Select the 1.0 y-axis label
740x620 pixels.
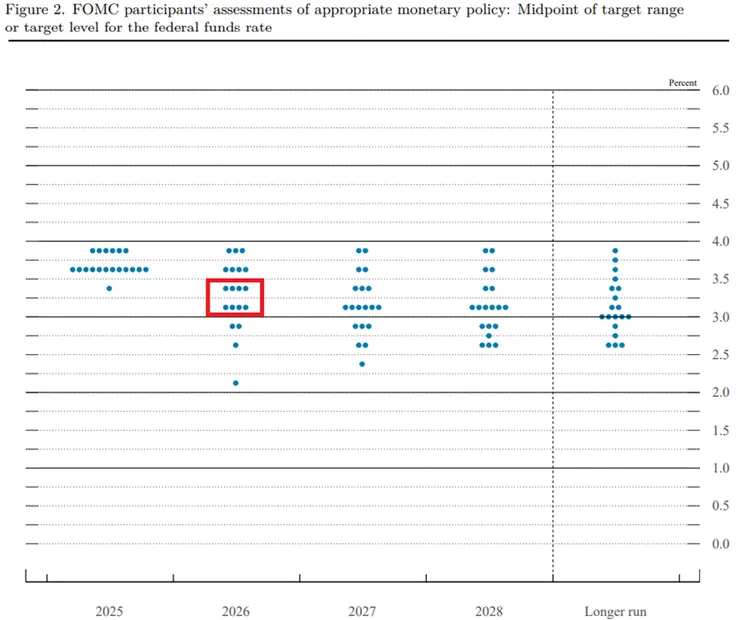click(721, 468)
